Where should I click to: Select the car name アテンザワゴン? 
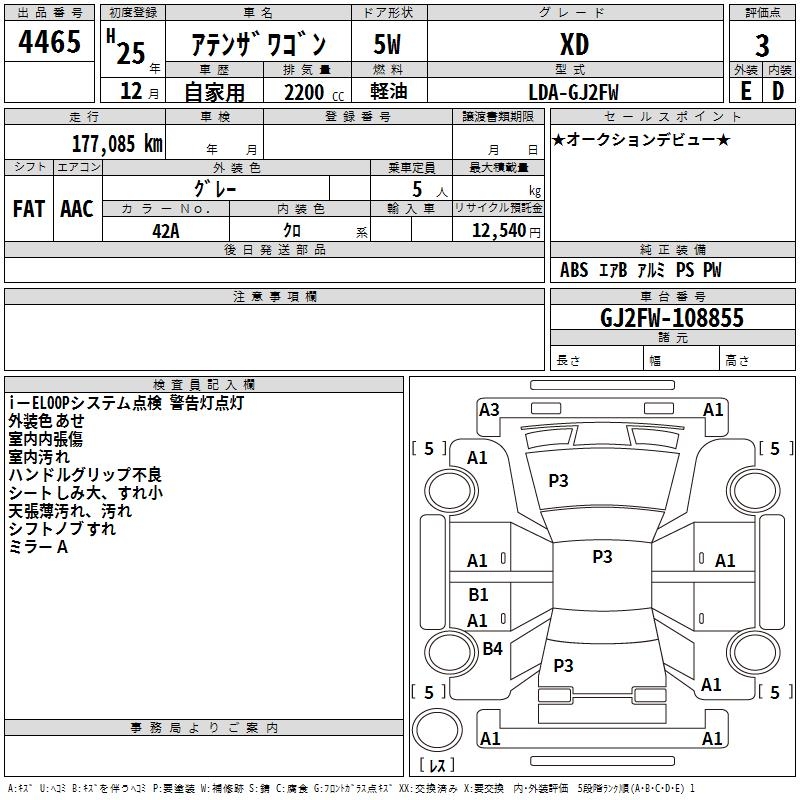click(258, 44)
